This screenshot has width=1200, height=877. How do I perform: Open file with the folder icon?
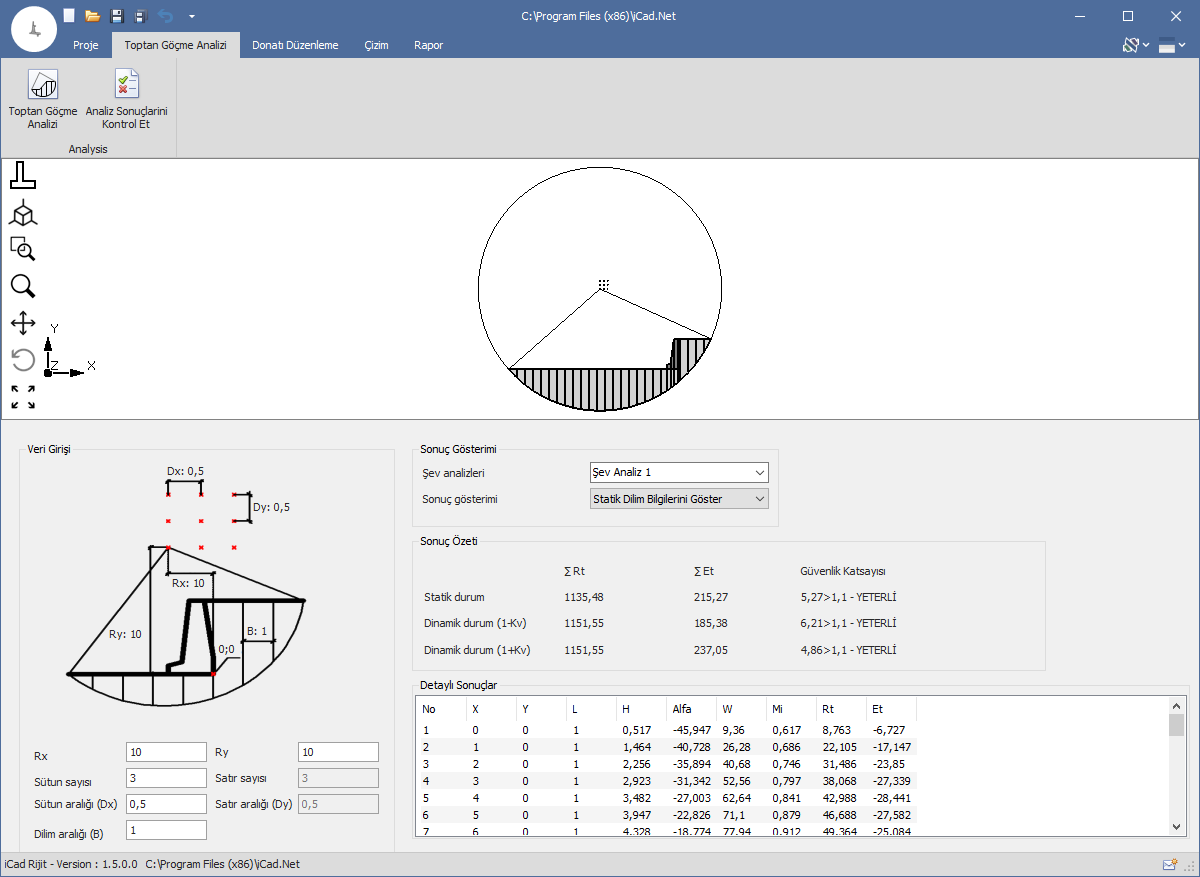click(92, 16)
